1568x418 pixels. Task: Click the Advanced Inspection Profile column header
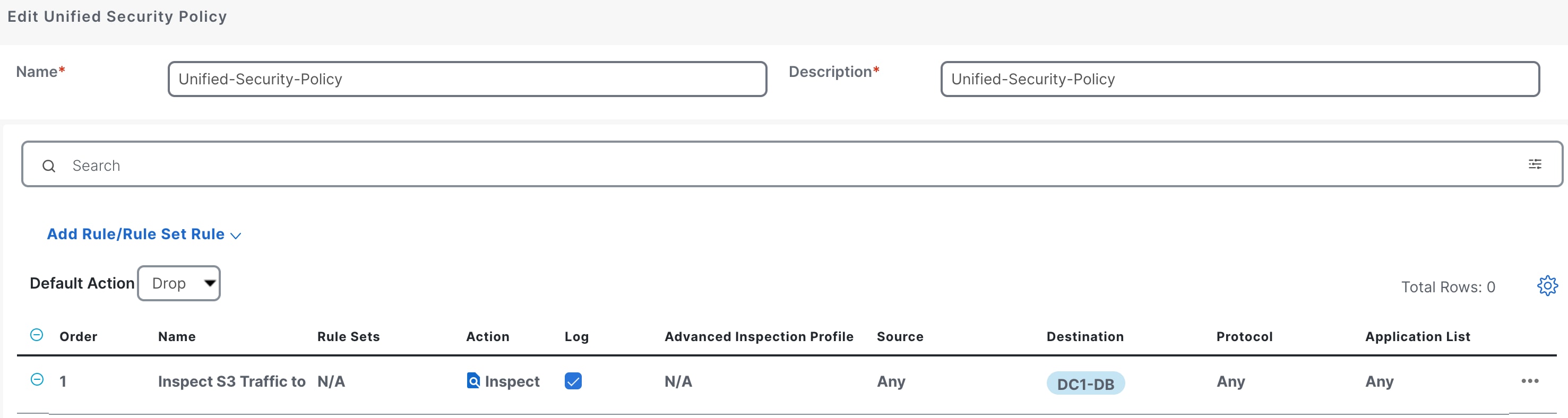[759, 336]
